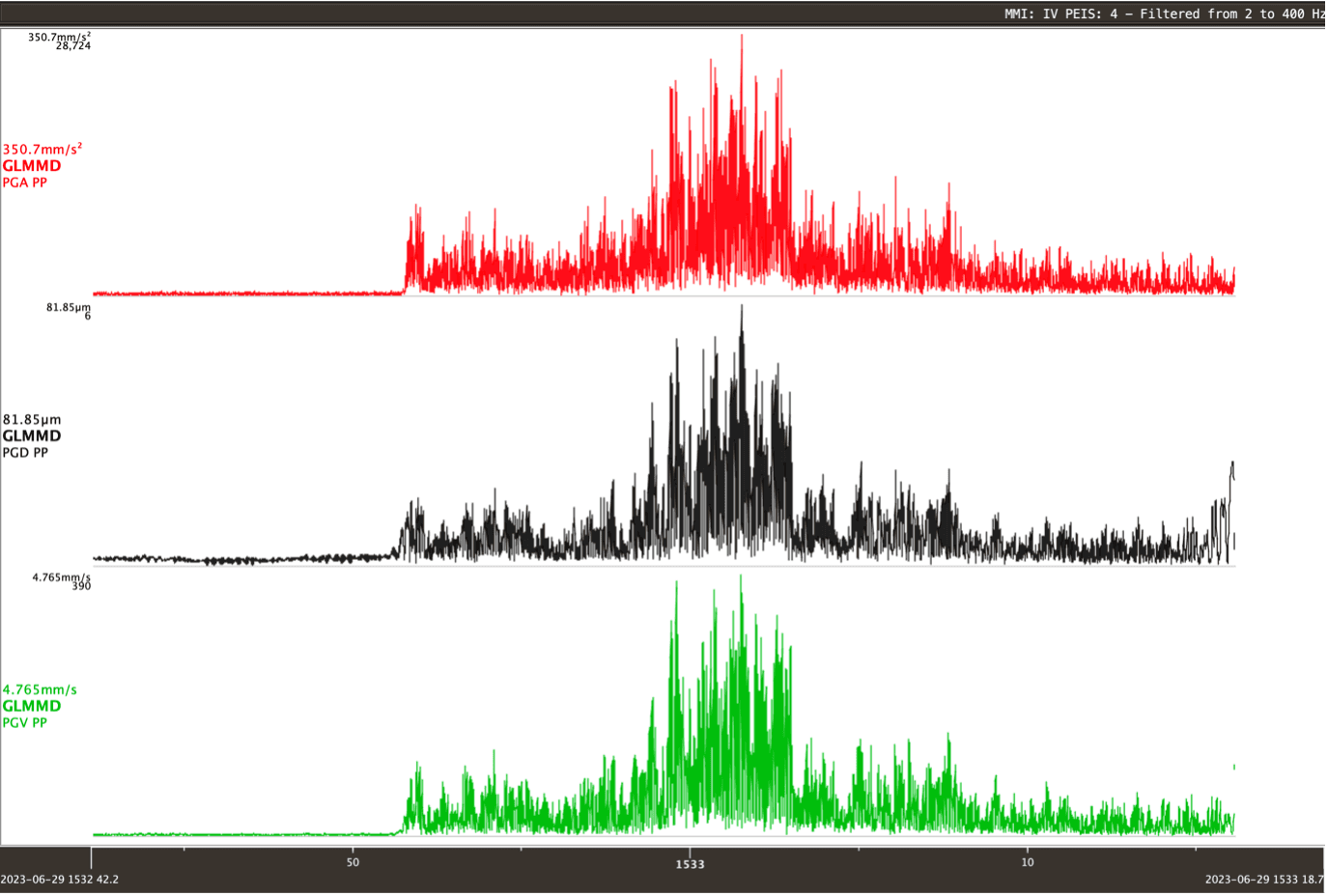The width and height of the screenshot is (1328, 896).
Task: Click the 1533 minute mark on time axis
Action: coord(690,865)
